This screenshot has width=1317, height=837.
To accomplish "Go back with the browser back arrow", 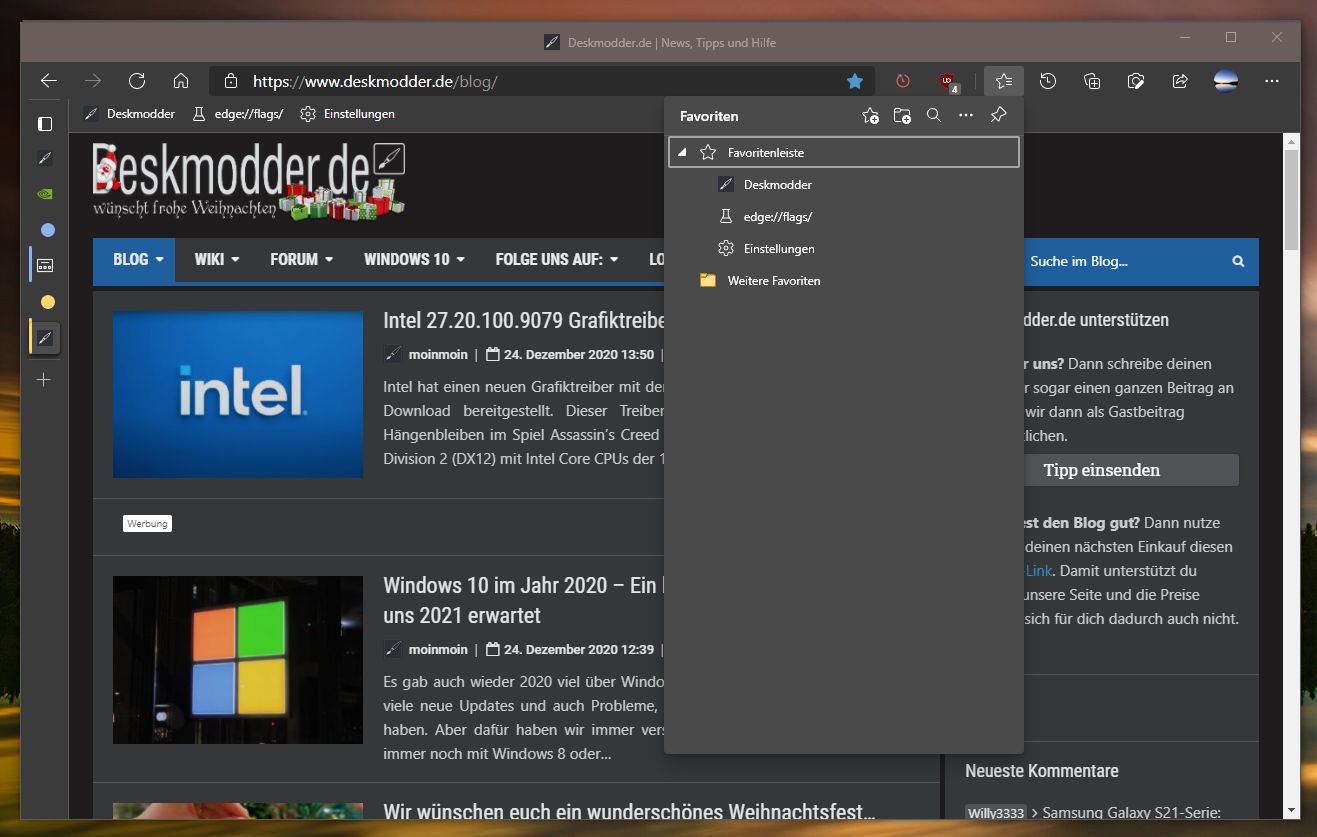I will (x=48, y=81).
